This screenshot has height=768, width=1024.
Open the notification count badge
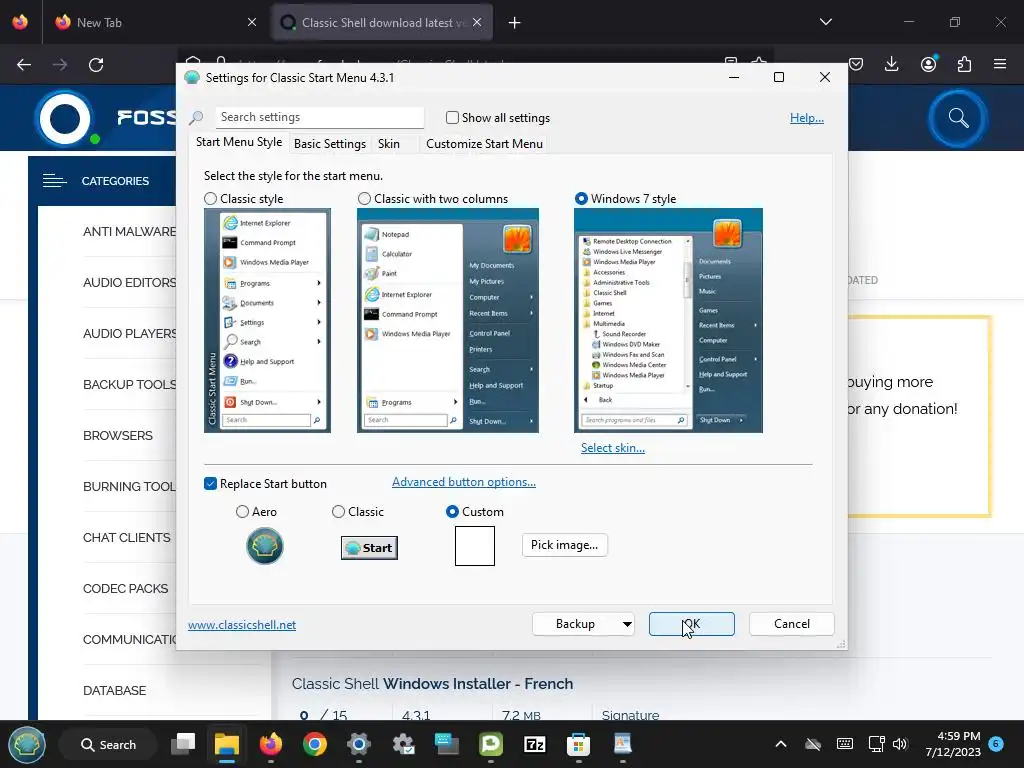[996, 743]
